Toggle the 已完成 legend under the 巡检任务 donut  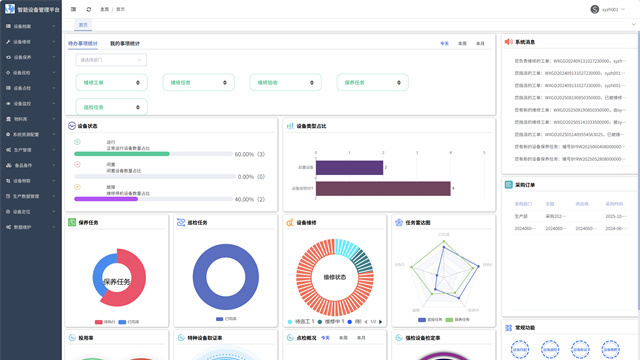(226, 319)
